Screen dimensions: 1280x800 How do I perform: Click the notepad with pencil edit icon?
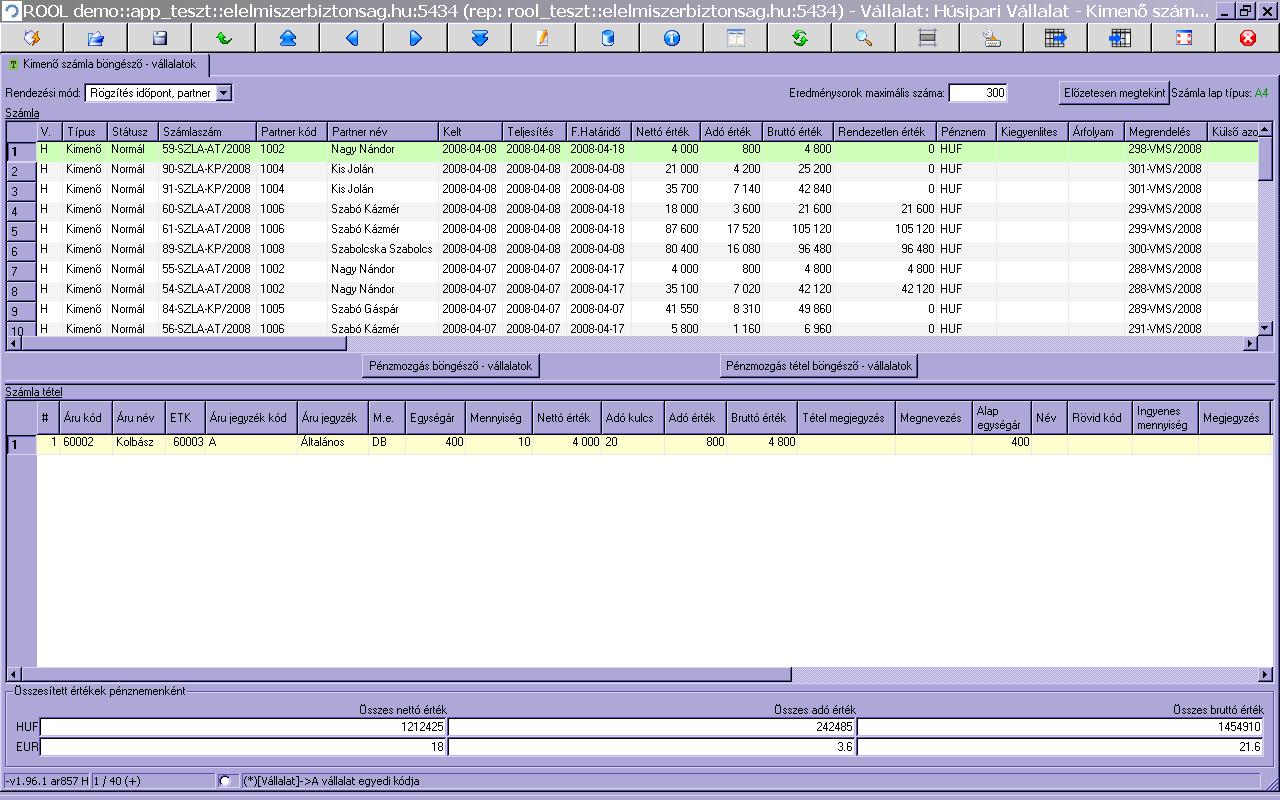click(x=543, y=38)
